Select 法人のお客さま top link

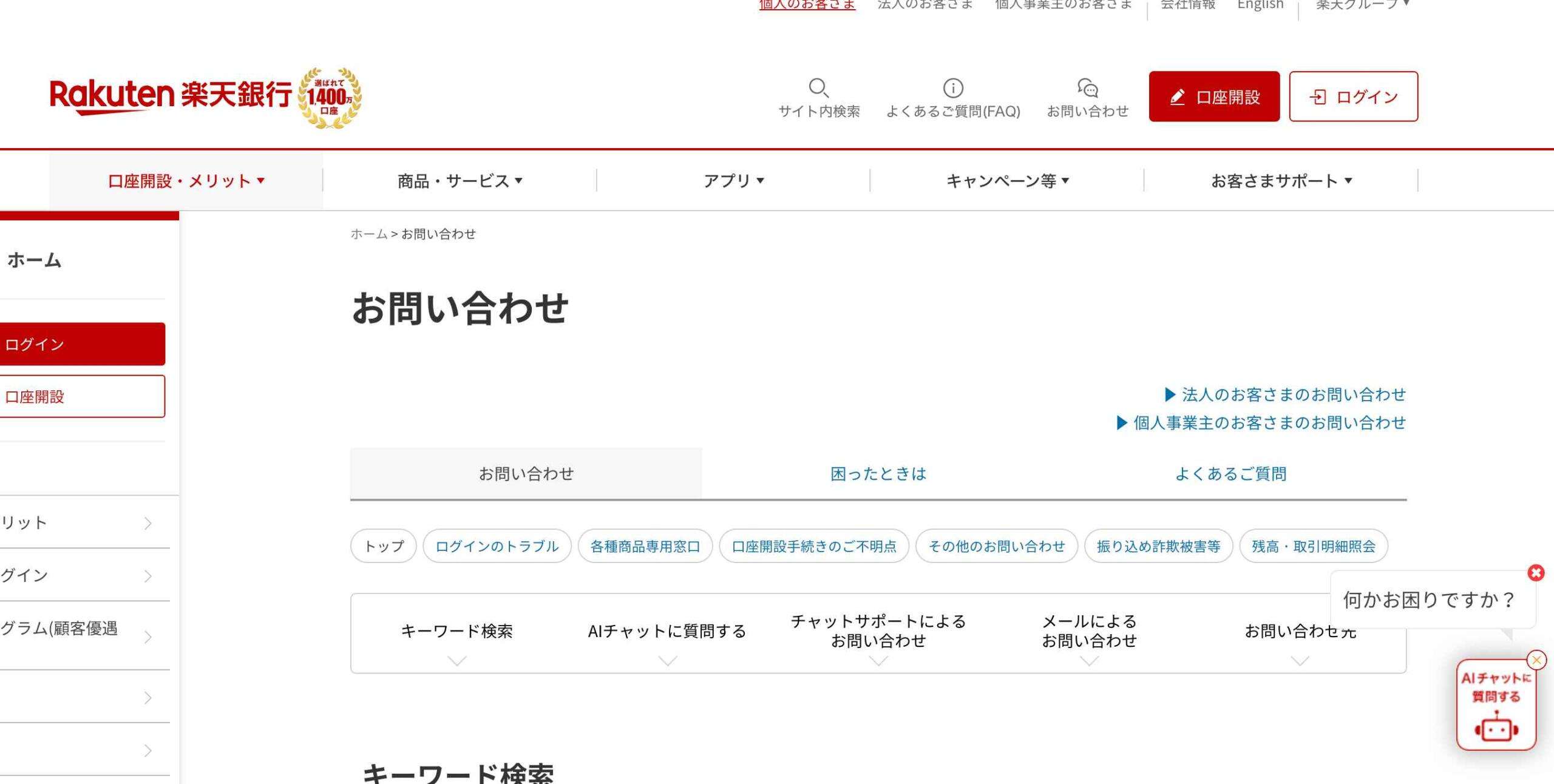pyautogui.click(x=925, y=5)
